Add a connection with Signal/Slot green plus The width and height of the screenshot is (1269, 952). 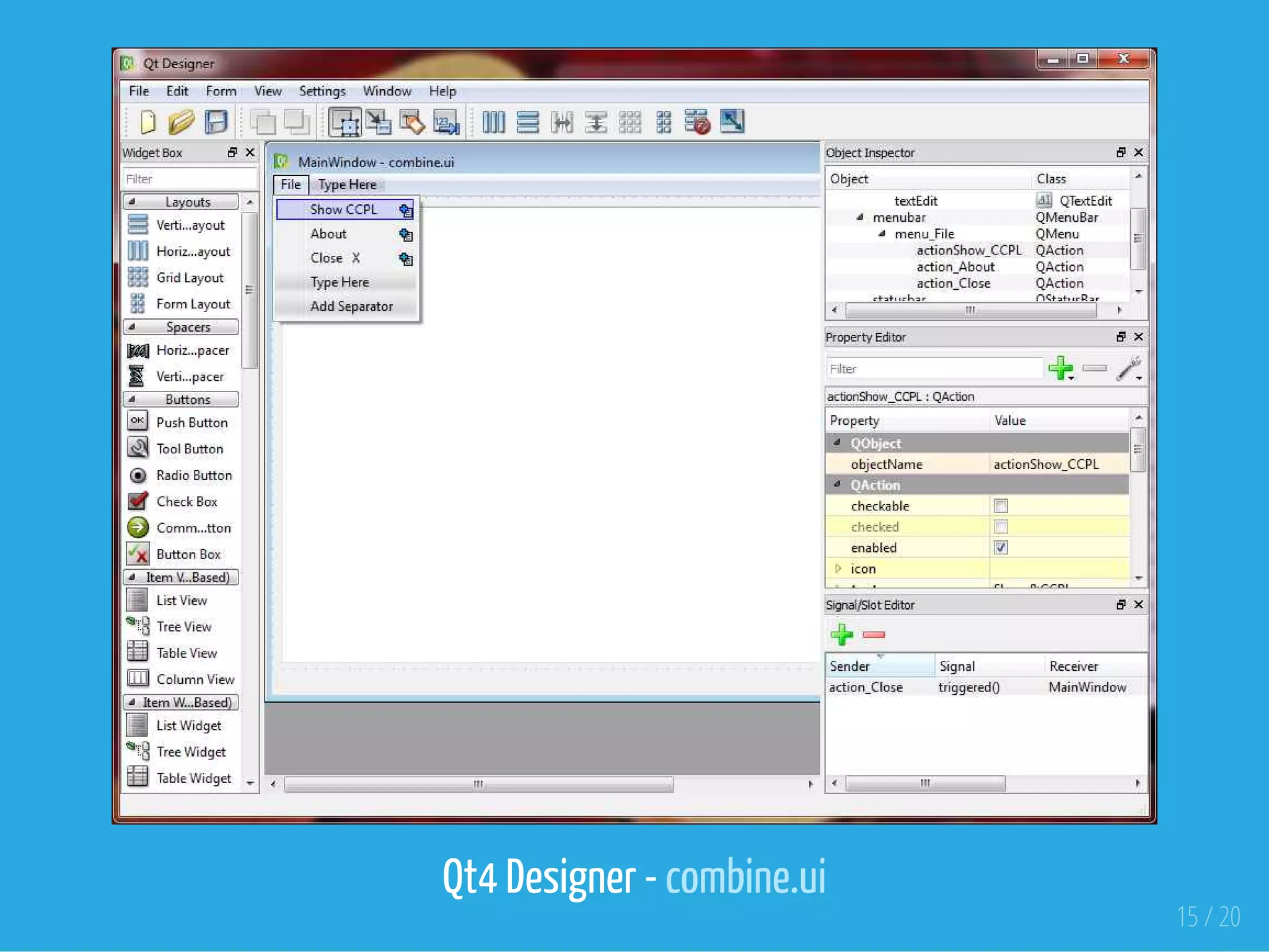(x=841, y=634)
